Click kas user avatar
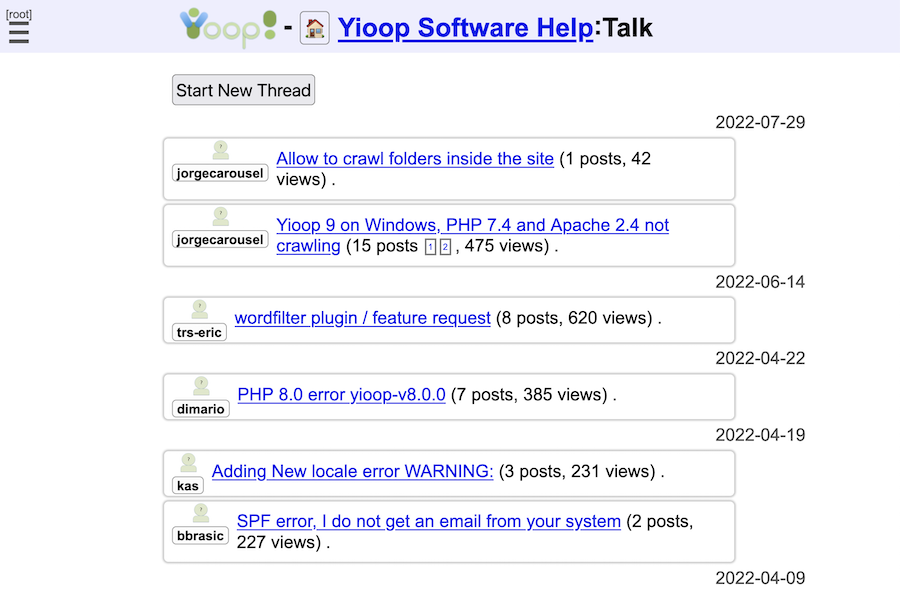 [x=188, y=463]
